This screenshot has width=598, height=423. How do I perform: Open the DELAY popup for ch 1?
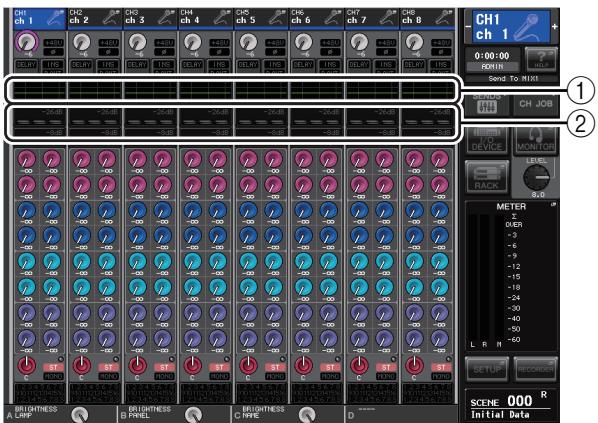click(x=26, y=65)
